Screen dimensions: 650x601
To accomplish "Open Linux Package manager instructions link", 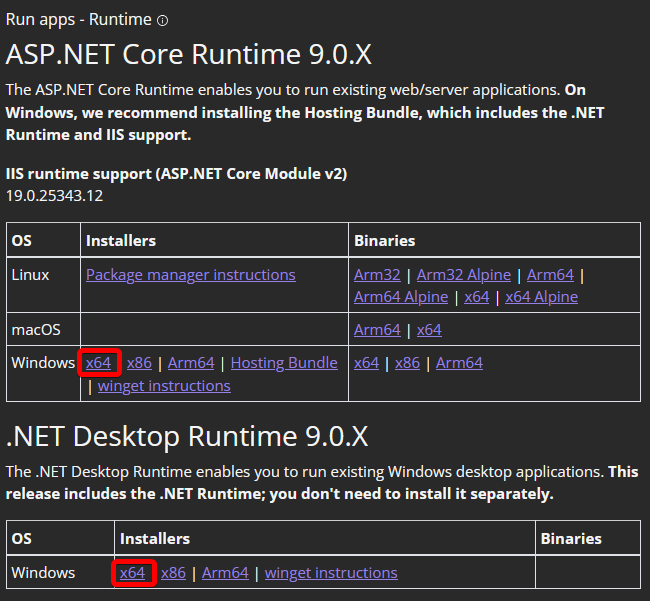I will (191, 275).
